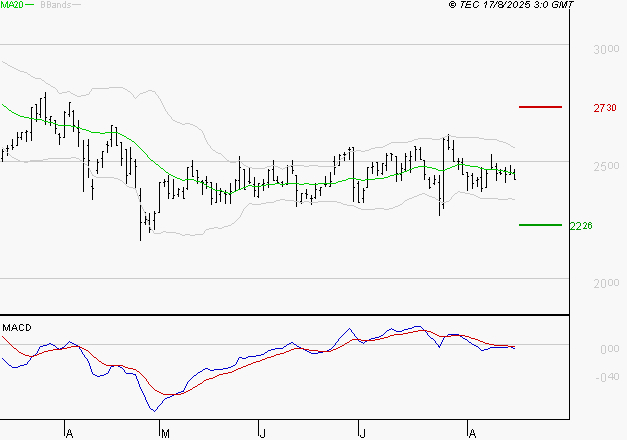Image resolution: width=627 pixels, height=440 pixels.
Task: Select the first J month marker
Action: (x=261, y=433)
